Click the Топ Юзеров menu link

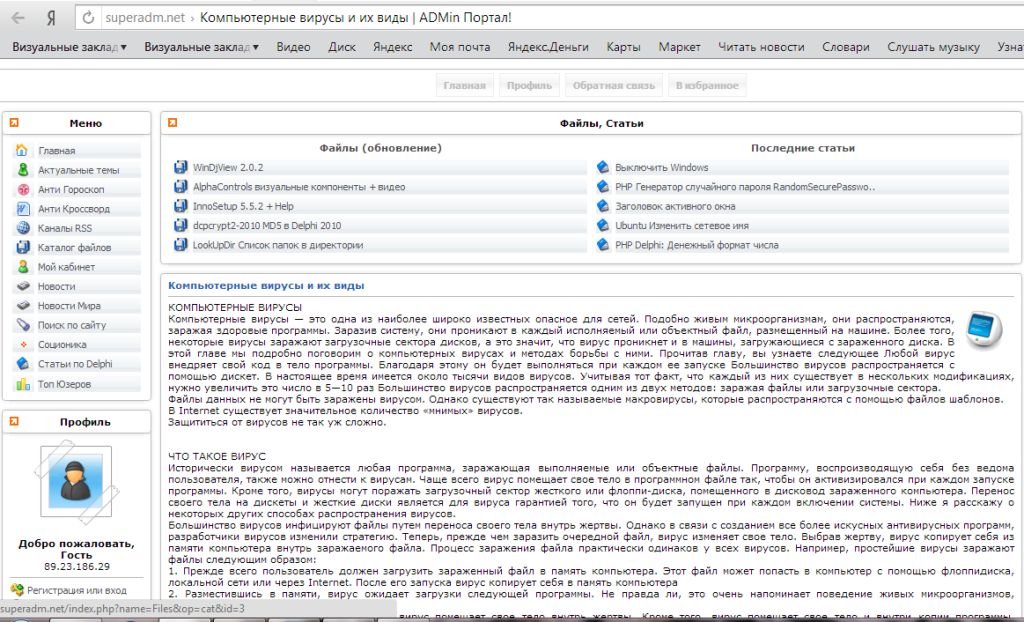[x=64, y=384]
